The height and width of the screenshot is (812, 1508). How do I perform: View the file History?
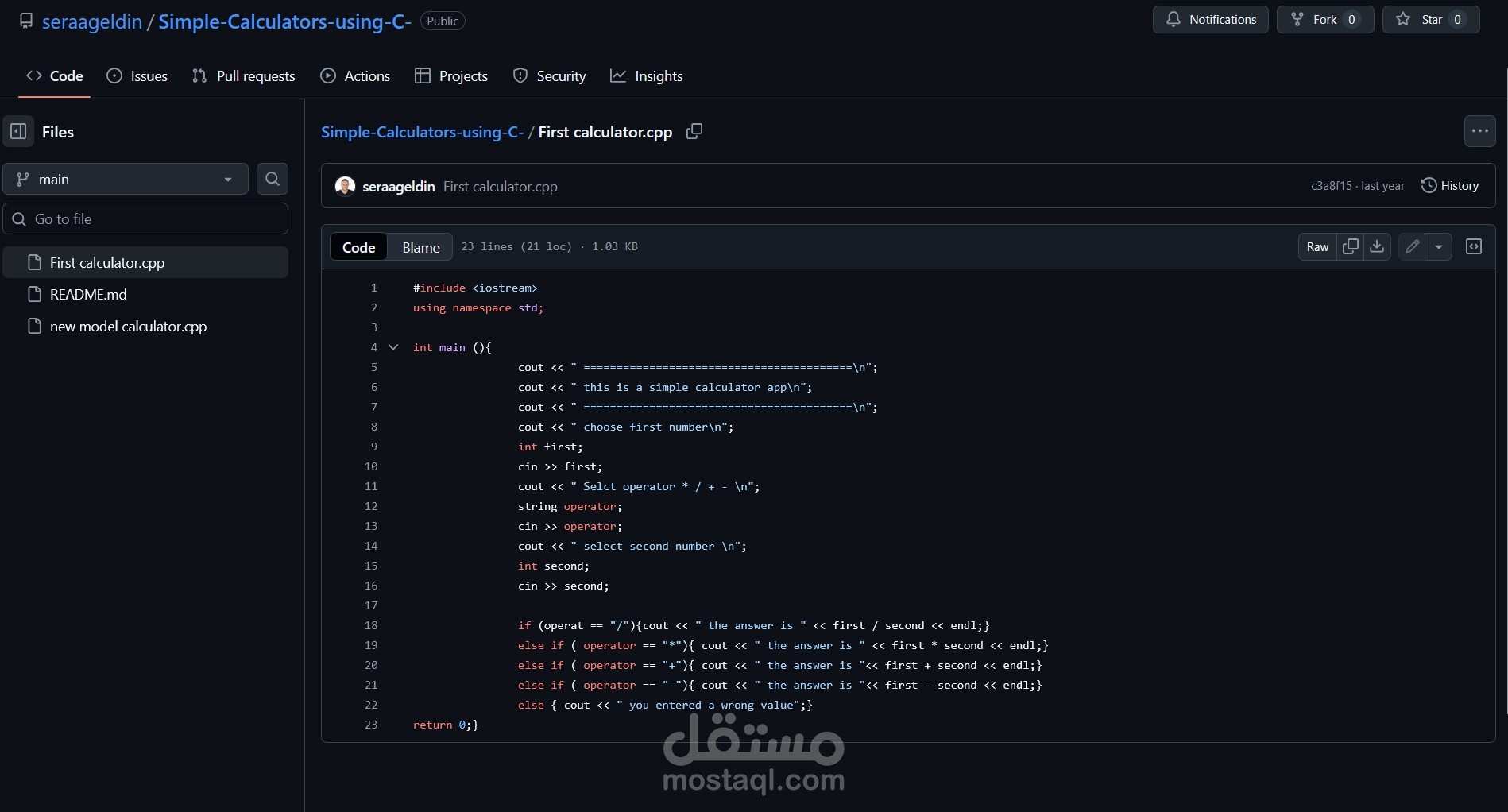click(x=1450, y=186)
